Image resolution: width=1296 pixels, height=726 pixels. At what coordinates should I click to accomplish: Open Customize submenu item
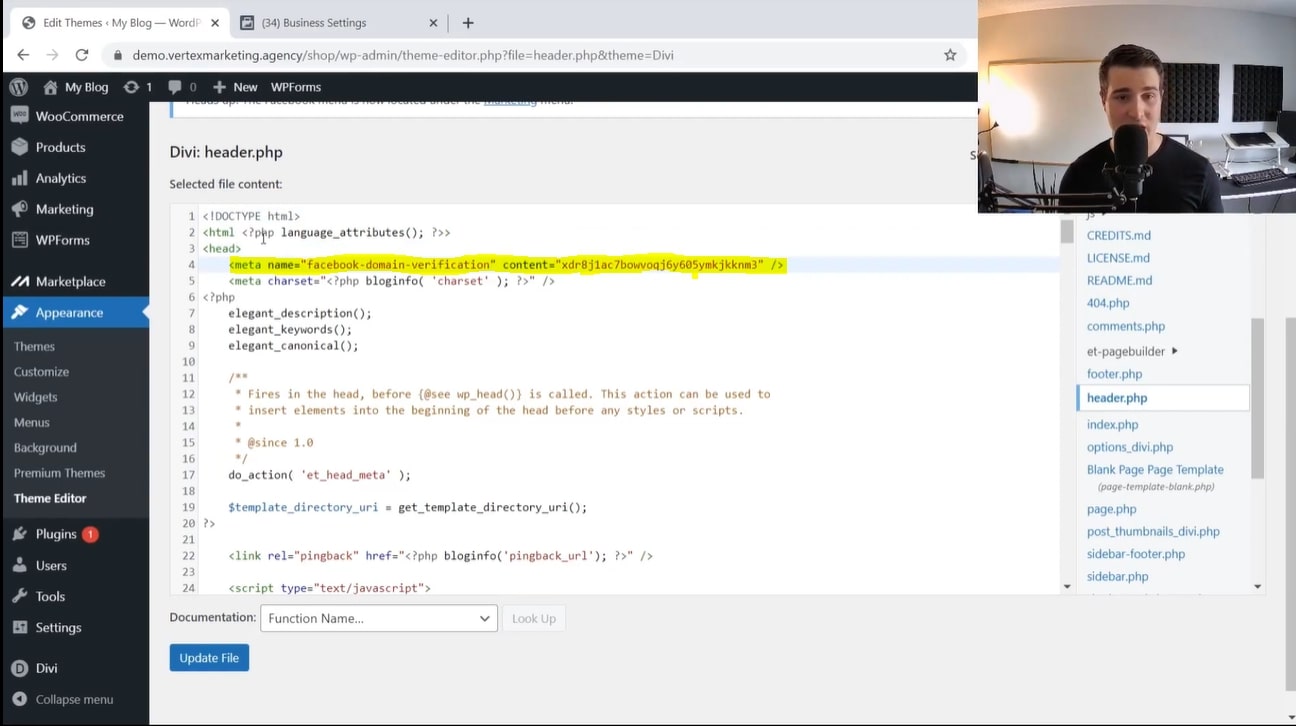pos(41,371)
